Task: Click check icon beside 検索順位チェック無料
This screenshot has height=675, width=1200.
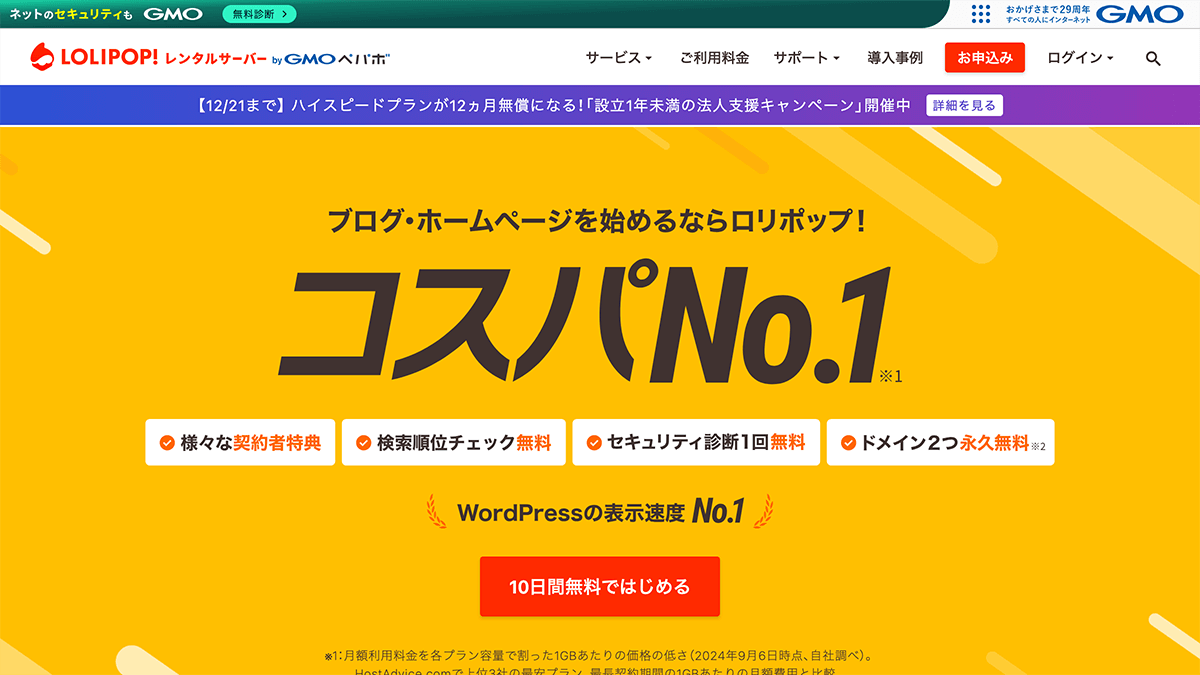Action: [x=362, y=443]
